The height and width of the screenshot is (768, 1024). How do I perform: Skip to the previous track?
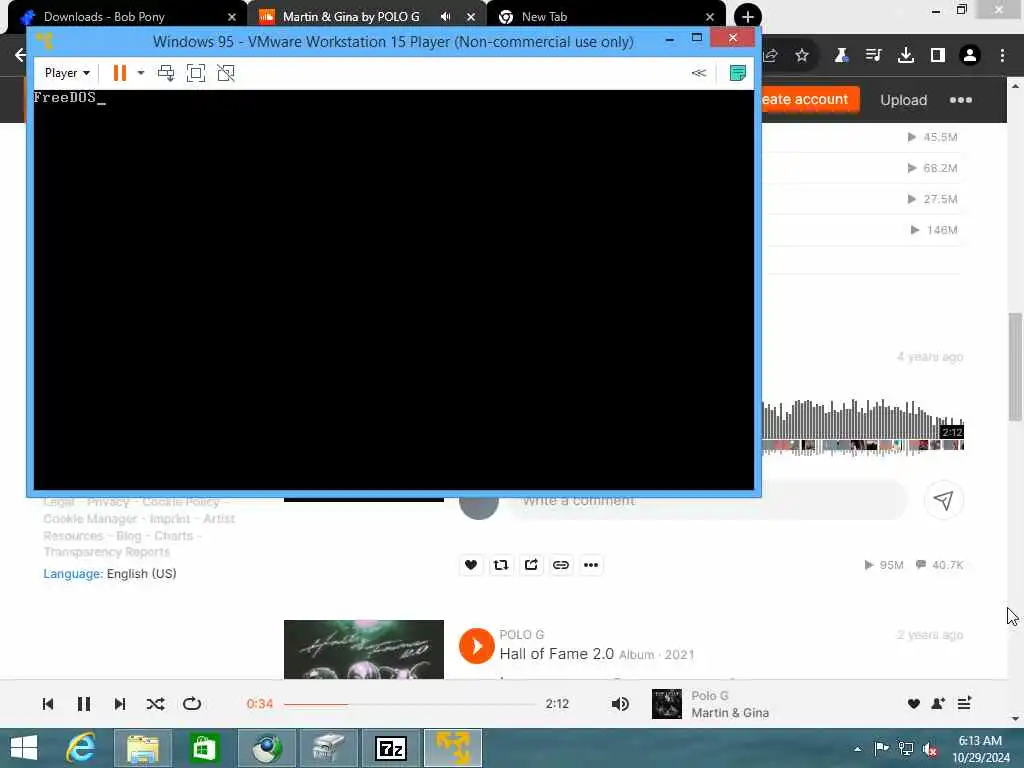[x=48, y=704]
